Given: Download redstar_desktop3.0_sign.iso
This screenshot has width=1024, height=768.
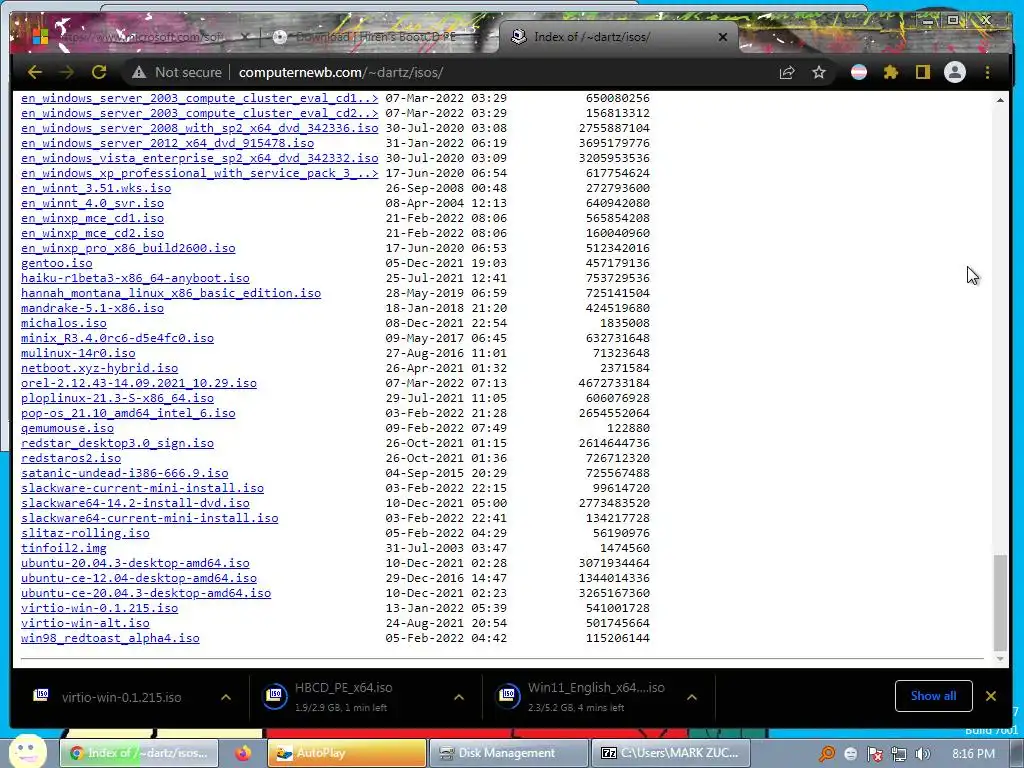Looking at the screenshot, I should click(x=118, y=443).
